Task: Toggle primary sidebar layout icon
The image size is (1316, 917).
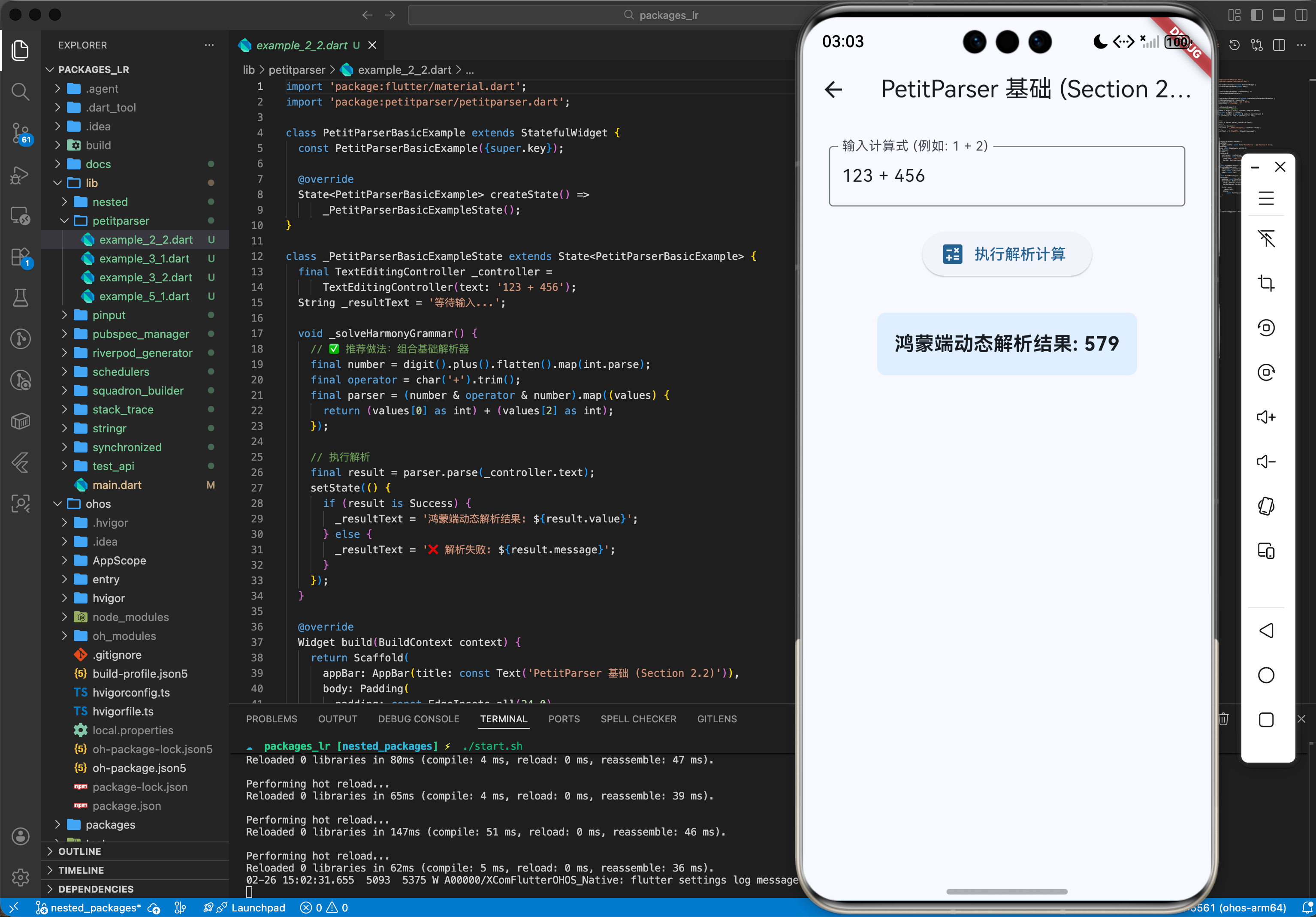Action: click(x=1256, y=15)
